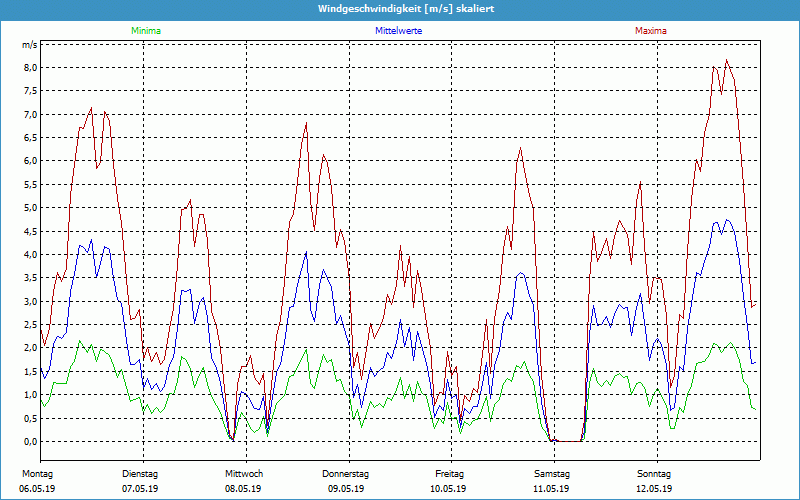Click the m/s unit label
The width and height of the screenshot is (800, 500).
pos(30,45)
